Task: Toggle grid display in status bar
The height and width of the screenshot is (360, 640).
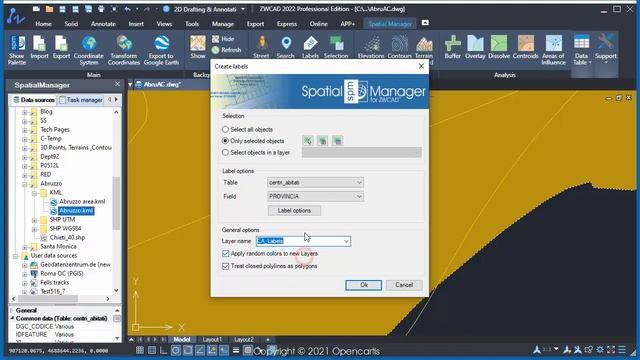Action: pyautogui.click(x=140, y=350)
